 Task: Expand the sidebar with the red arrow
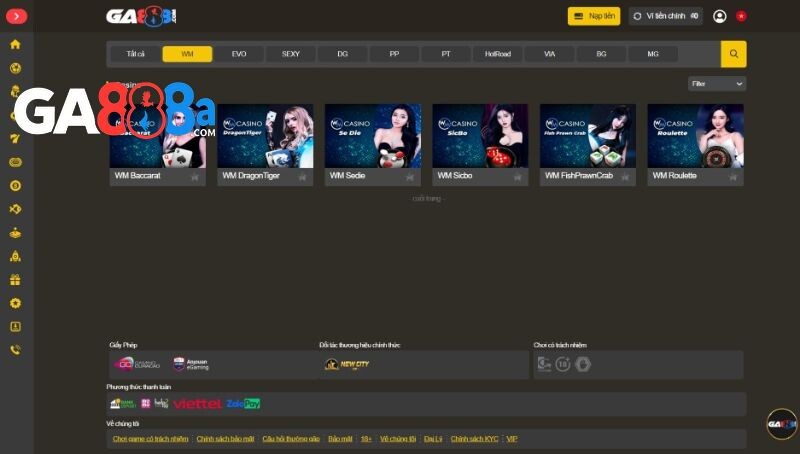(x=16, y=16)
